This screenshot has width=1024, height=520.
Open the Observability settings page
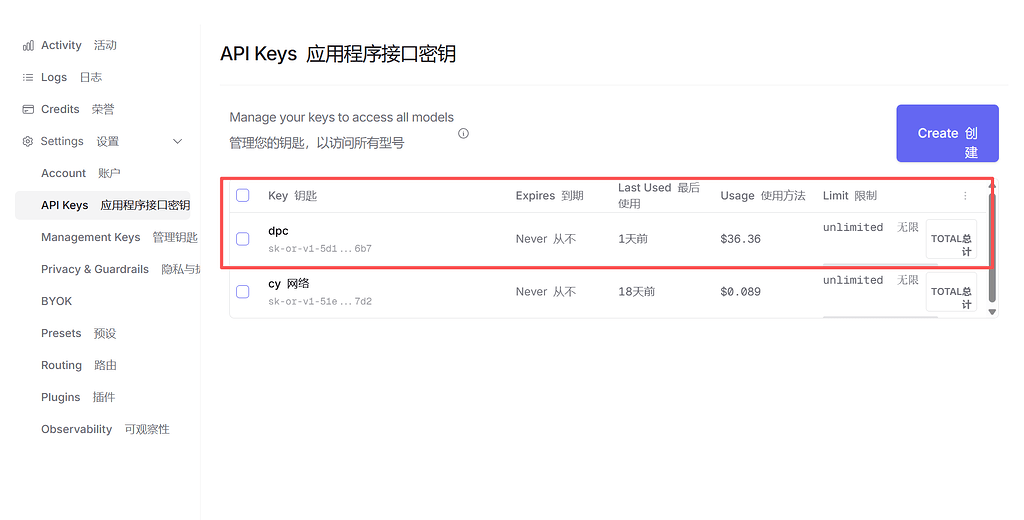(x=106, y=429)
